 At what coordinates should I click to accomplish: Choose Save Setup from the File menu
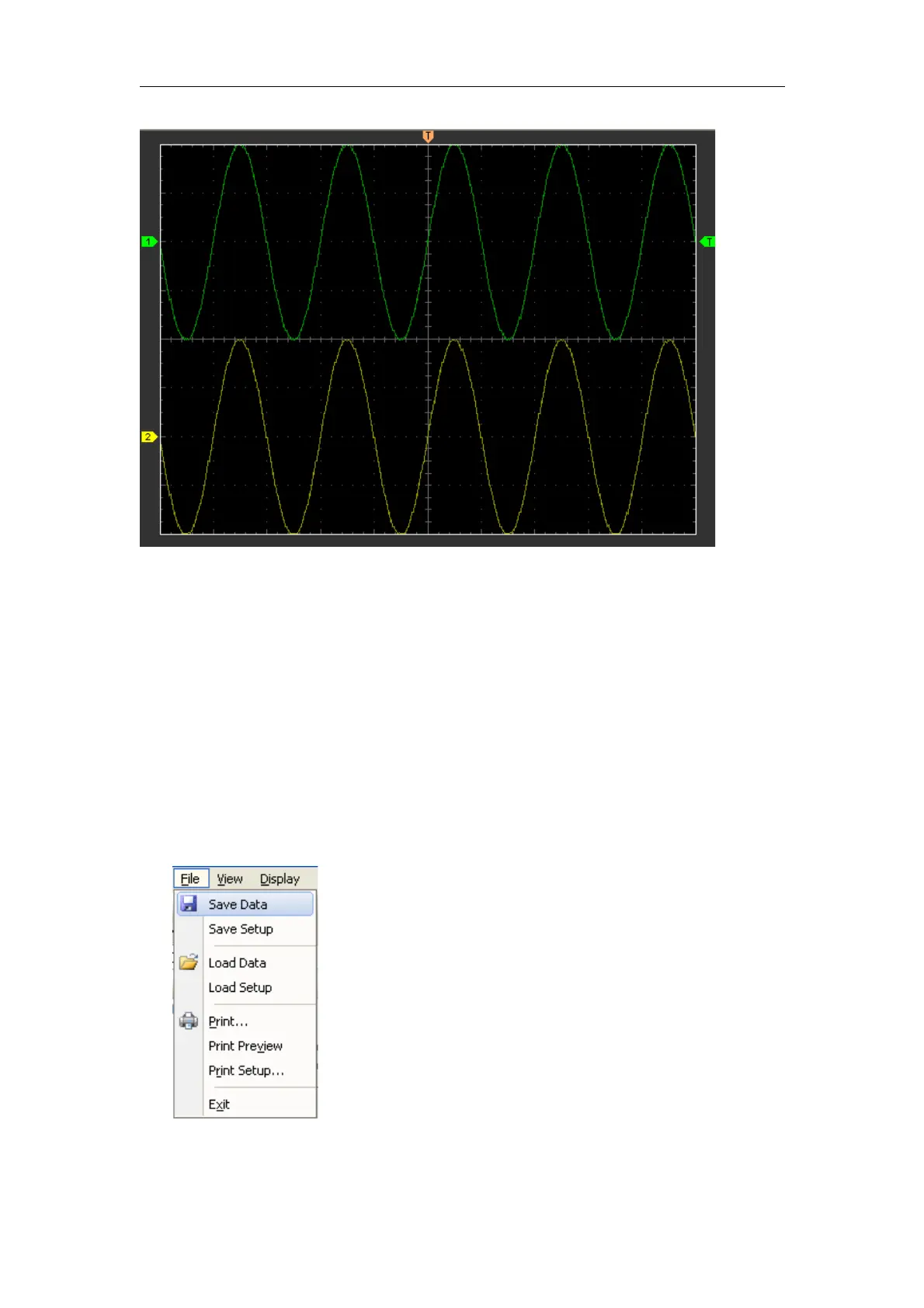click(x=241, y=929)
